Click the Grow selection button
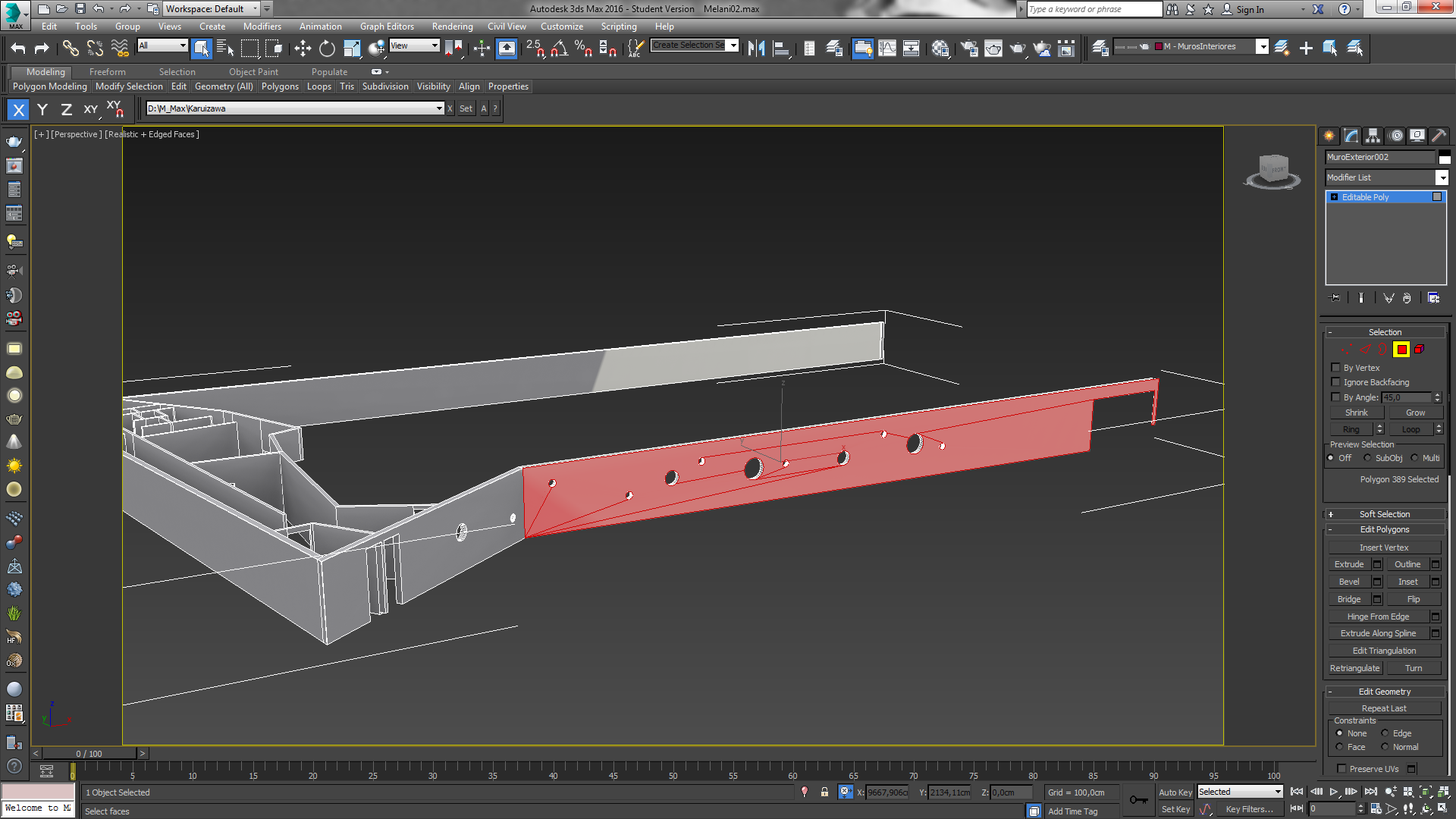 (x=1415, y=413)
